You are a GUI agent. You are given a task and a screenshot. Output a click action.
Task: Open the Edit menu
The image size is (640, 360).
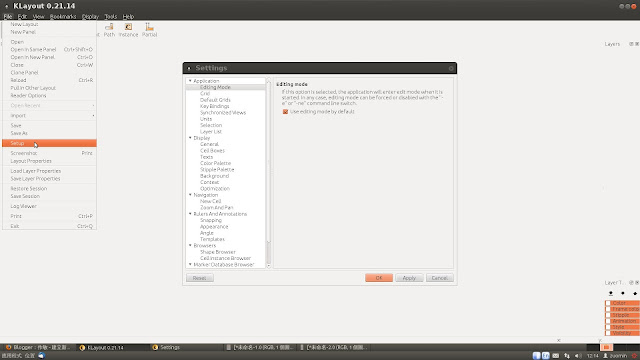tap(22, 17)
